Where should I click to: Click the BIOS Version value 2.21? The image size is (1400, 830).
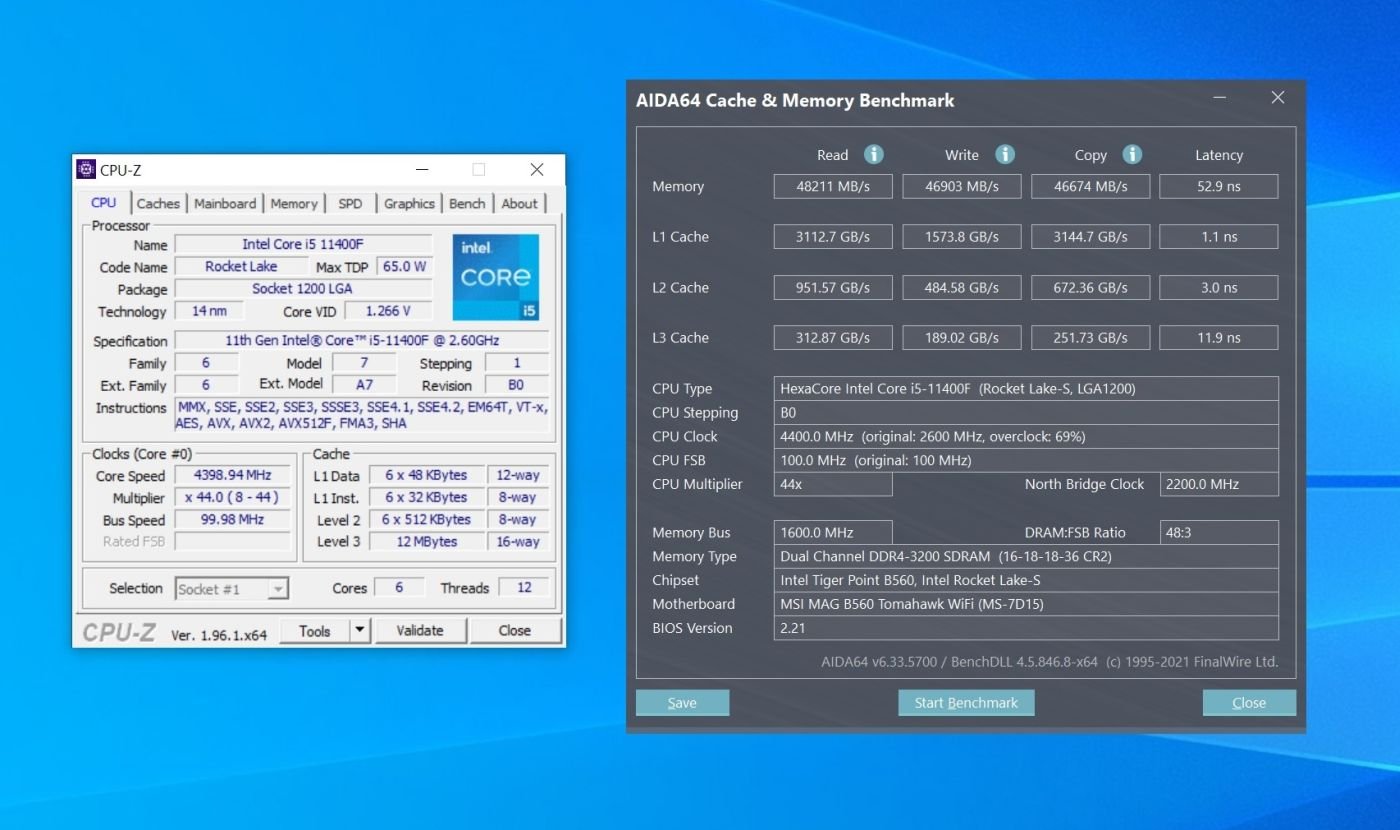tap(1026, 628)
